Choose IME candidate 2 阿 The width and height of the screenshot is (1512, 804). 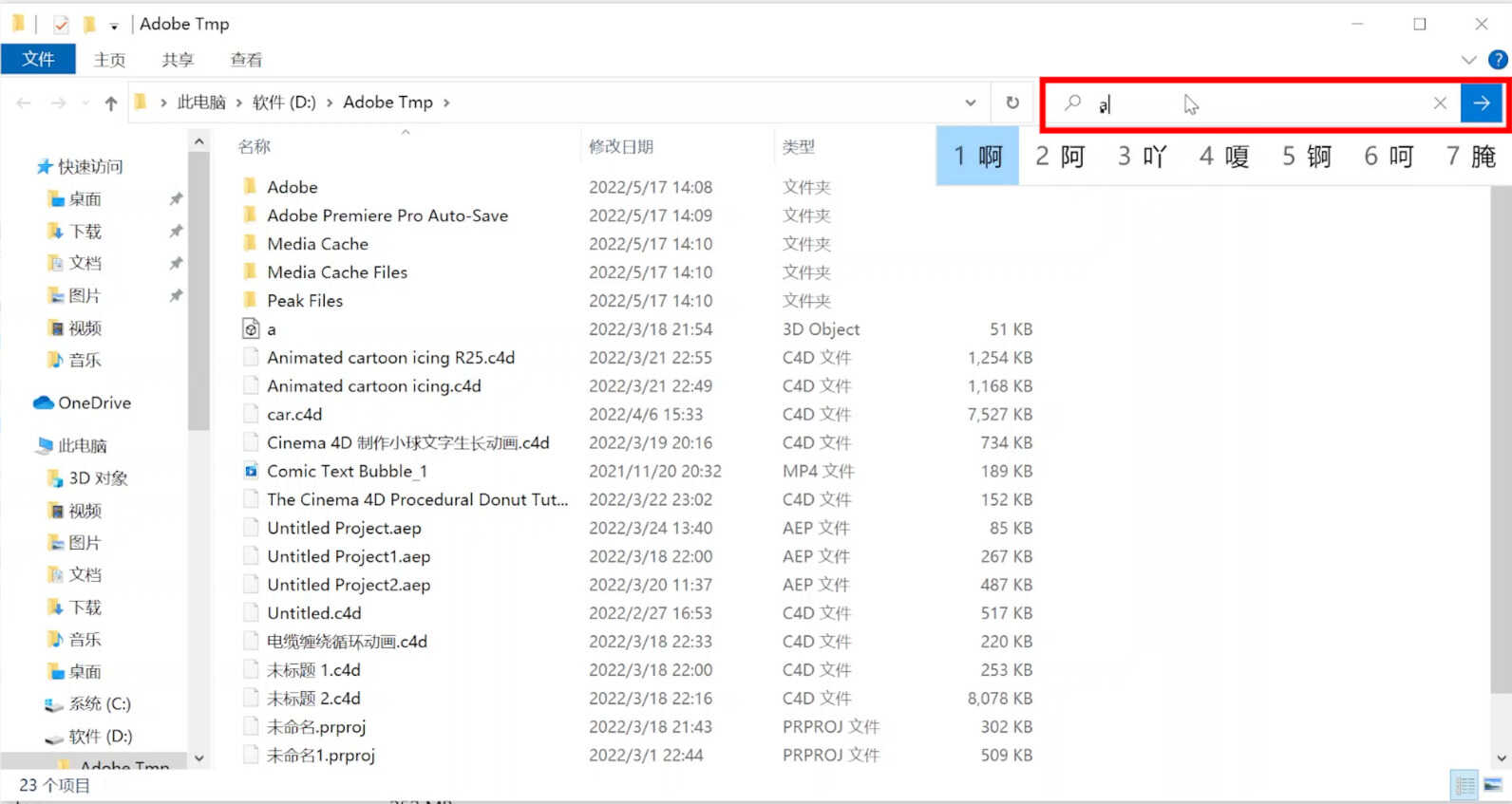pos(1060,156)
